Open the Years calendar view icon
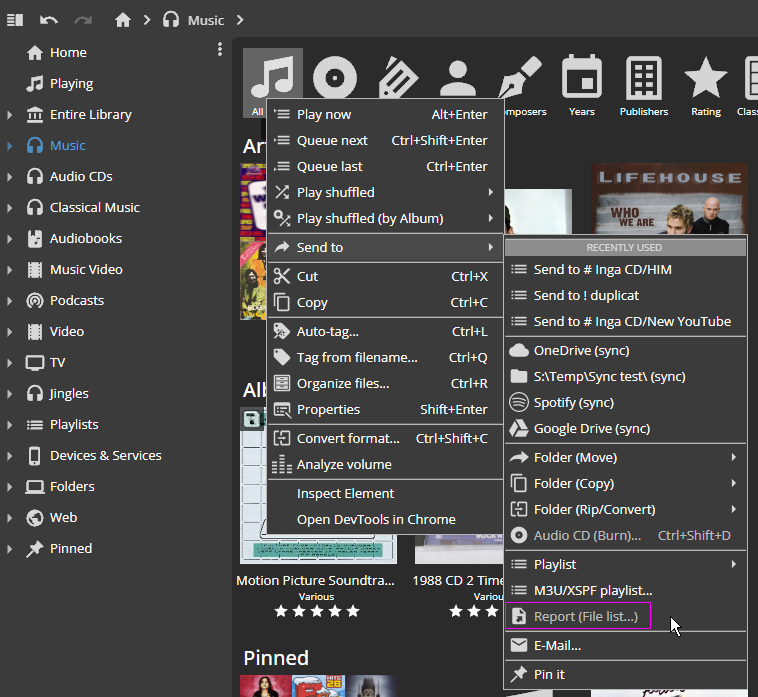The height and width of the screenshot is (697, 758). [x=581, y=78]
